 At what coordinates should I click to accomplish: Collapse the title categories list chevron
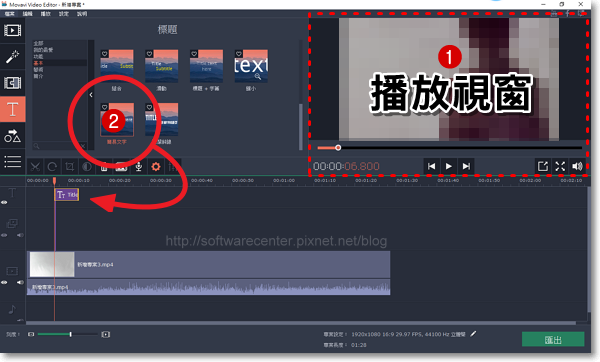point(91,95)
